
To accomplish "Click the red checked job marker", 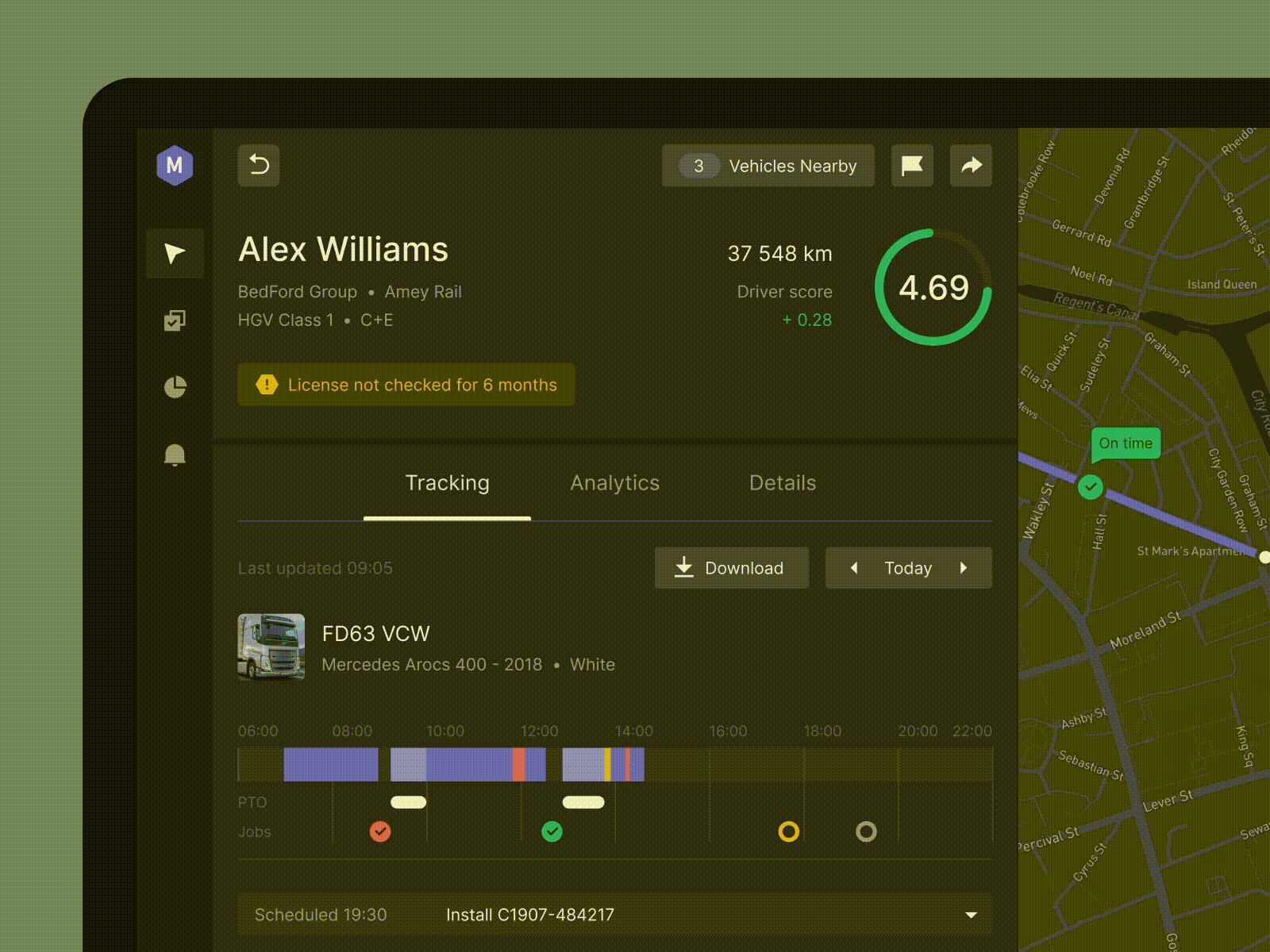I will (x=380, y=831).
